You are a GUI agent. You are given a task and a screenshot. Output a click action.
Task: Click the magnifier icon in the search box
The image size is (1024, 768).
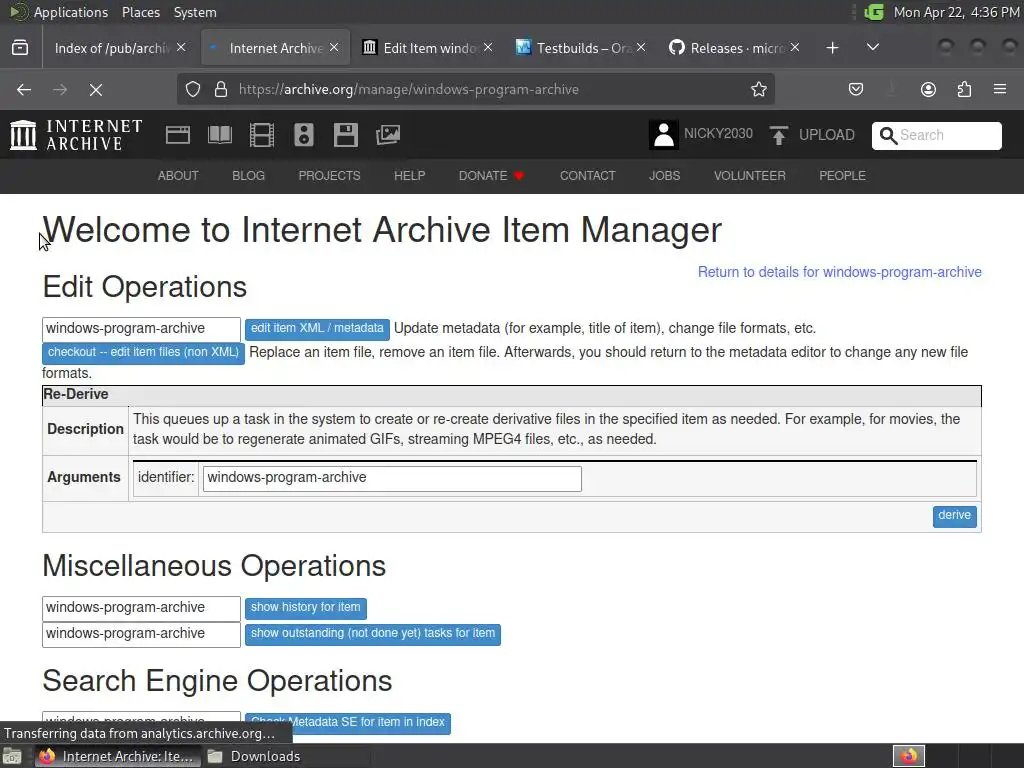pos(888,135)
